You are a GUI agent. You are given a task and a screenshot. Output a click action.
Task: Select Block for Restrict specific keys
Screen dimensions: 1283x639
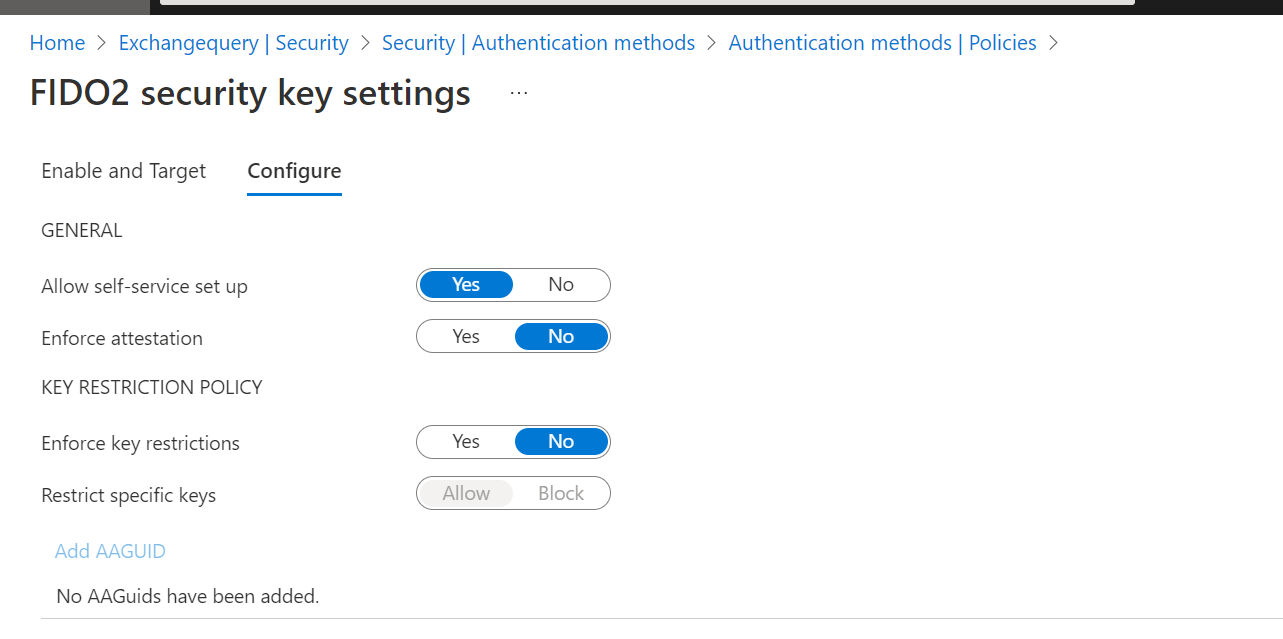(x=561, y=494)
